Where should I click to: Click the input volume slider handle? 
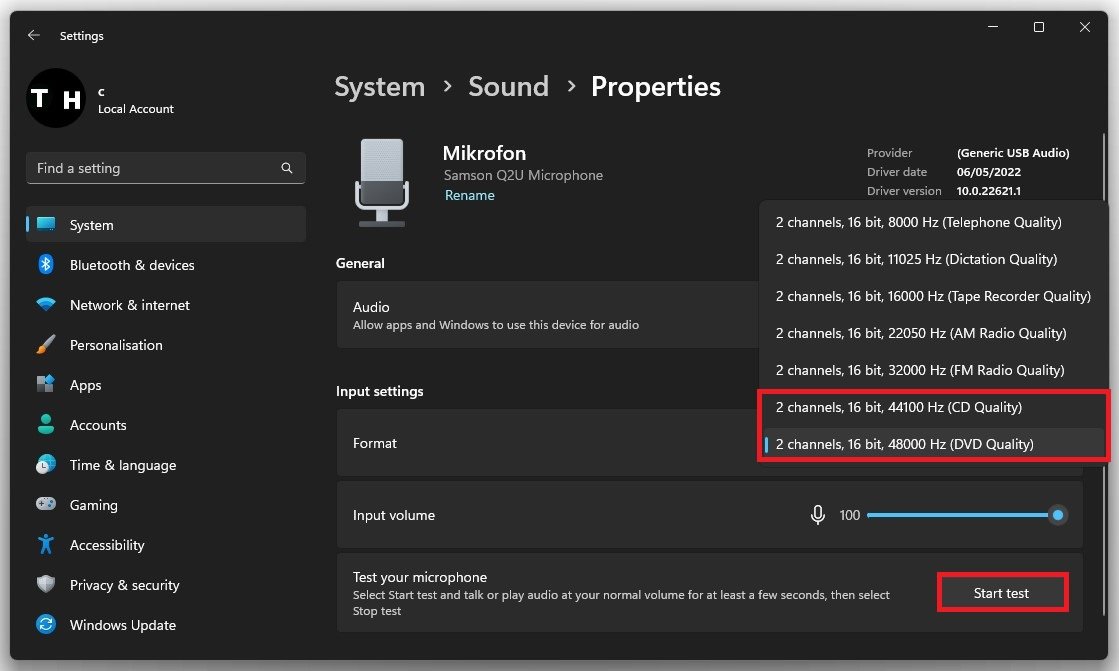1057,515
